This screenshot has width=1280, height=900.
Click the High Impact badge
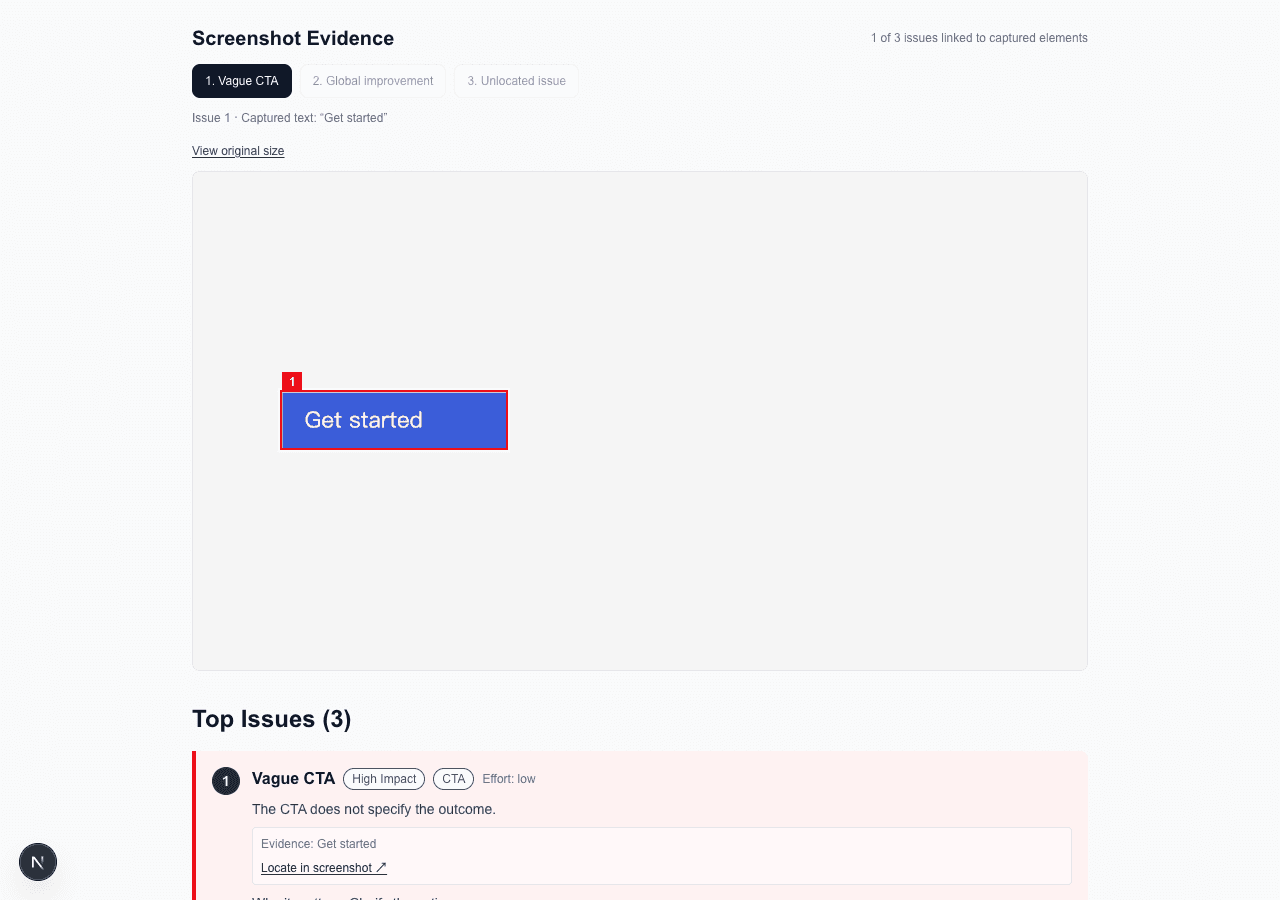pyautogui.click(x=384, y=779)
